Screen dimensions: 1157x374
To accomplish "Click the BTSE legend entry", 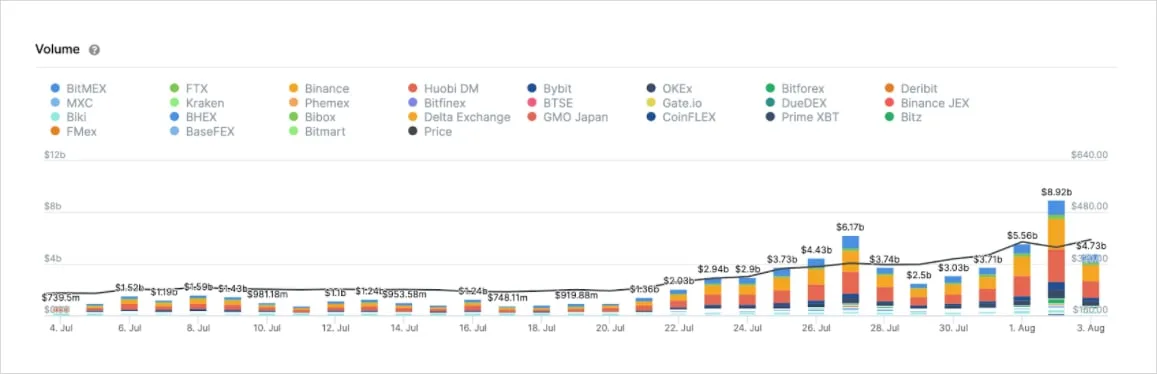I will coord(550,103).
